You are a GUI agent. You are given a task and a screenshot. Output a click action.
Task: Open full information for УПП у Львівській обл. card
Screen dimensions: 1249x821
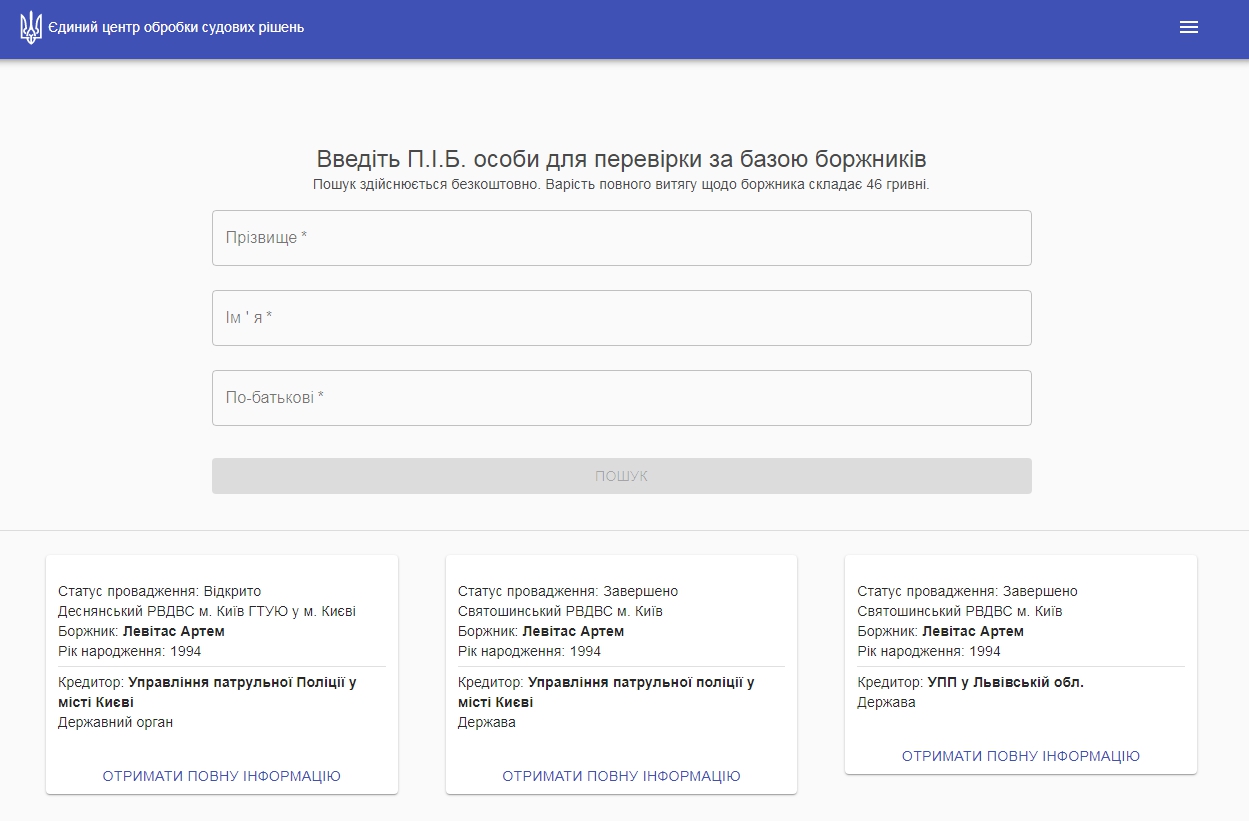(x=1020, y=756)
